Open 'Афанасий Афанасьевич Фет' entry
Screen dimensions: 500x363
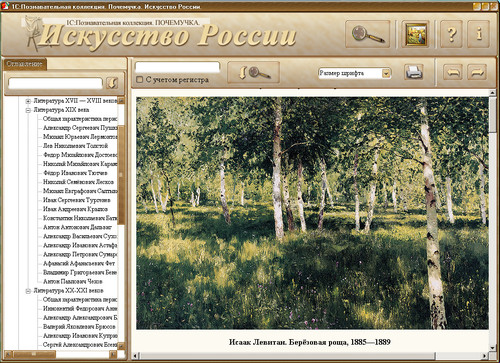click(79, 263)
